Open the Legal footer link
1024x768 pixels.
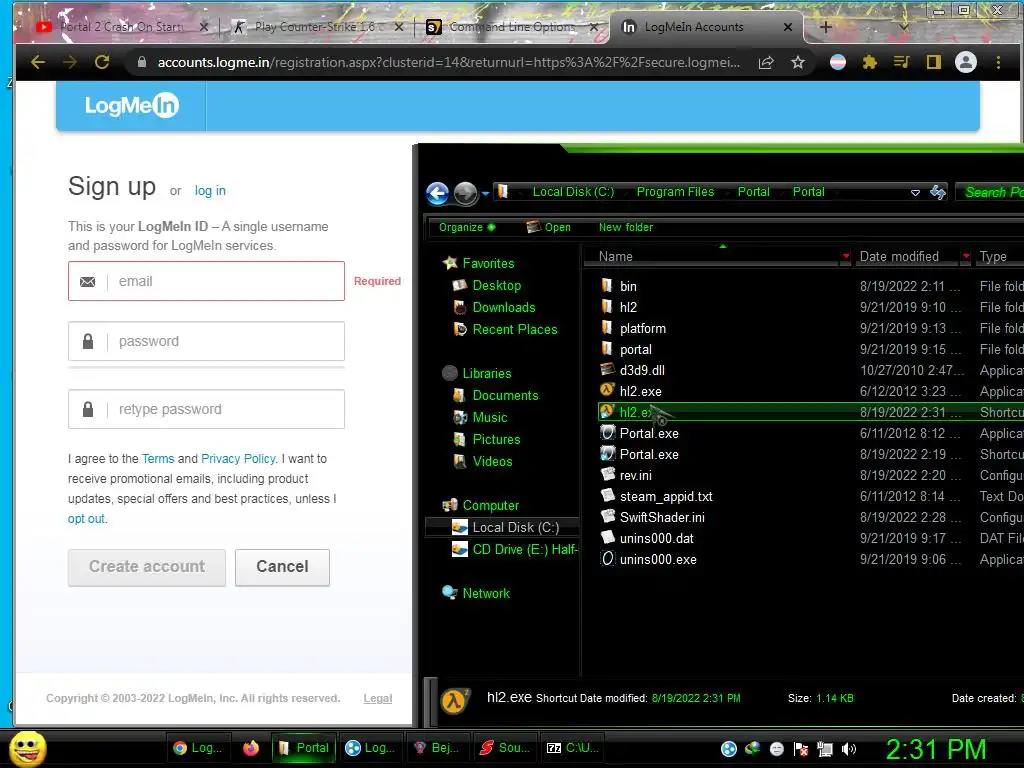point(377,698)
